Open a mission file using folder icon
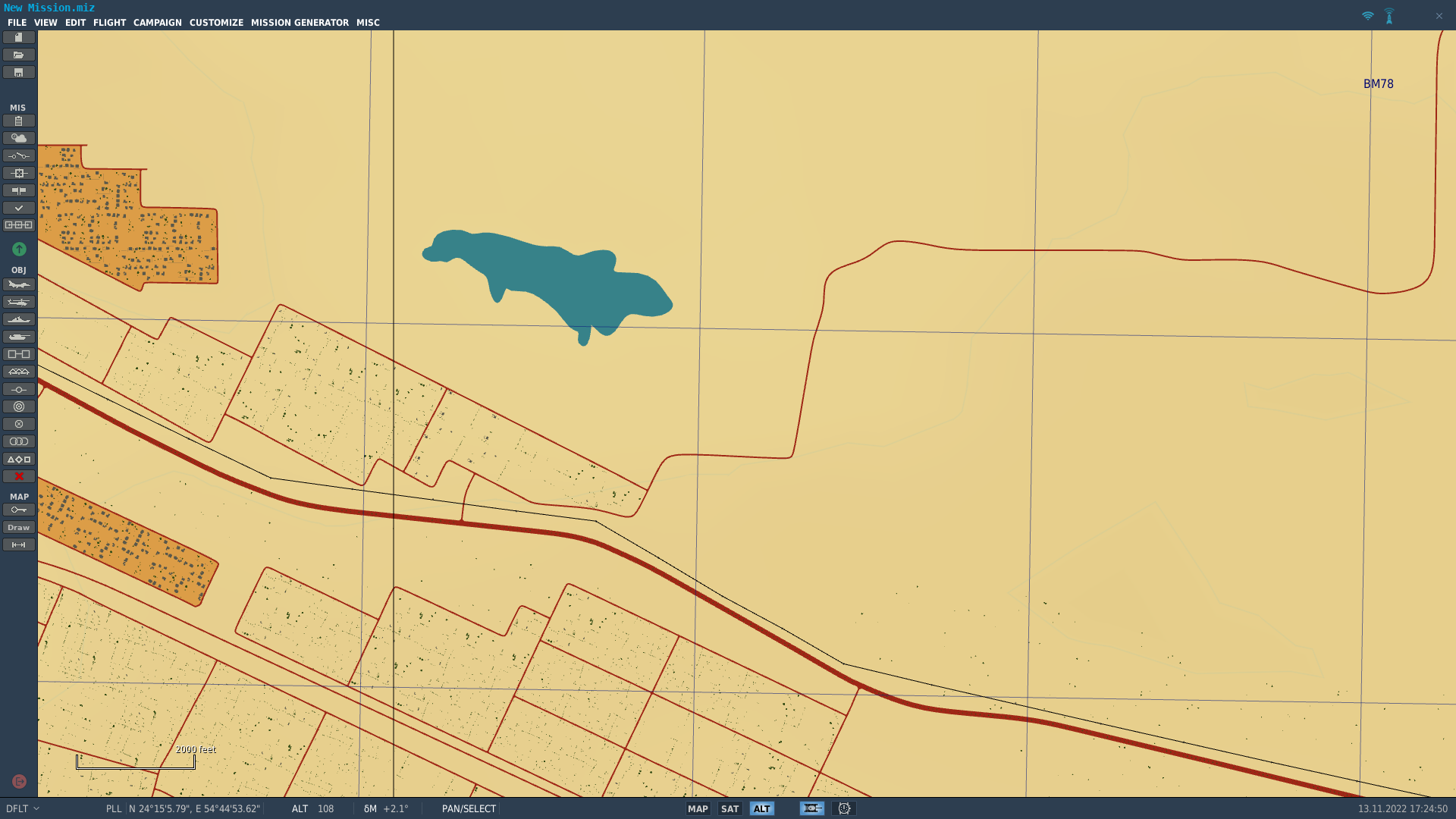The image size is (1456, 819). (x=18, y=55)
